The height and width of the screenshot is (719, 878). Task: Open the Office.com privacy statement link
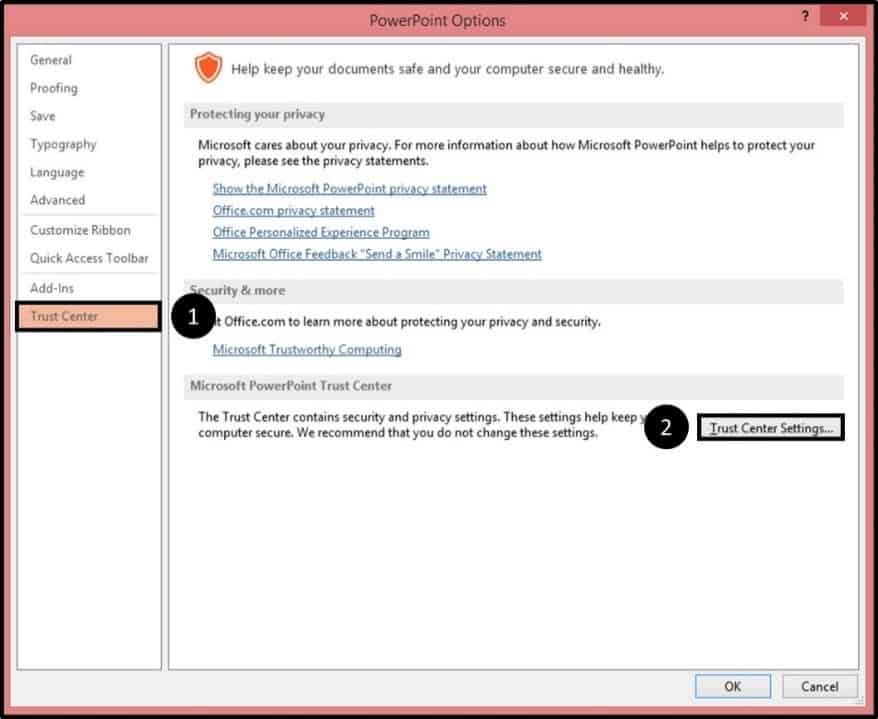293,211
